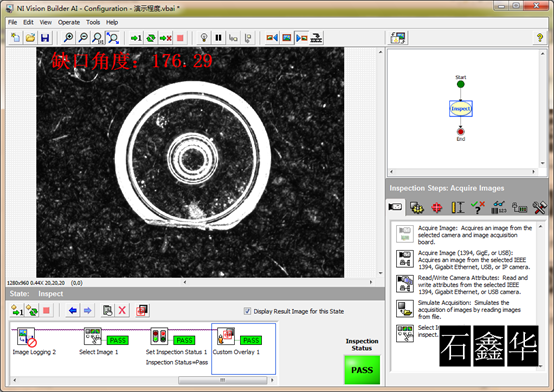Select the Identify Parts barcode tab
554x392 pixels.
[499, 207]
